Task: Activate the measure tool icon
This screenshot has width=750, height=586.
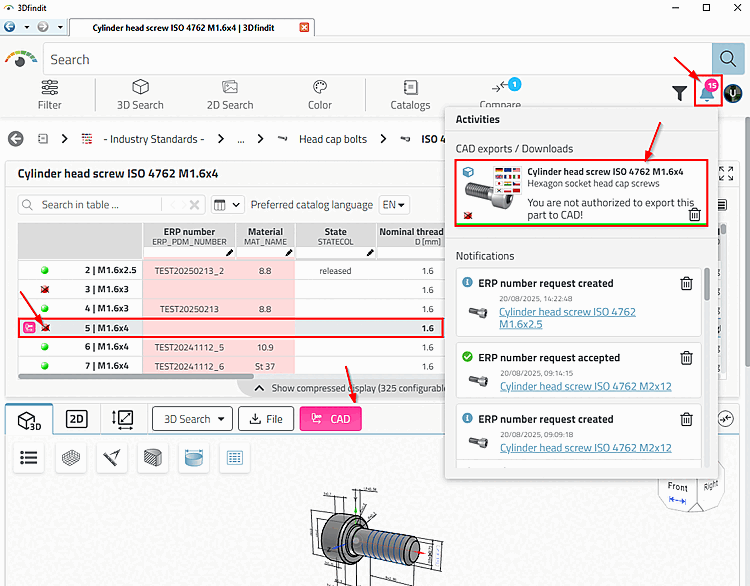Action: coord(111,458)
